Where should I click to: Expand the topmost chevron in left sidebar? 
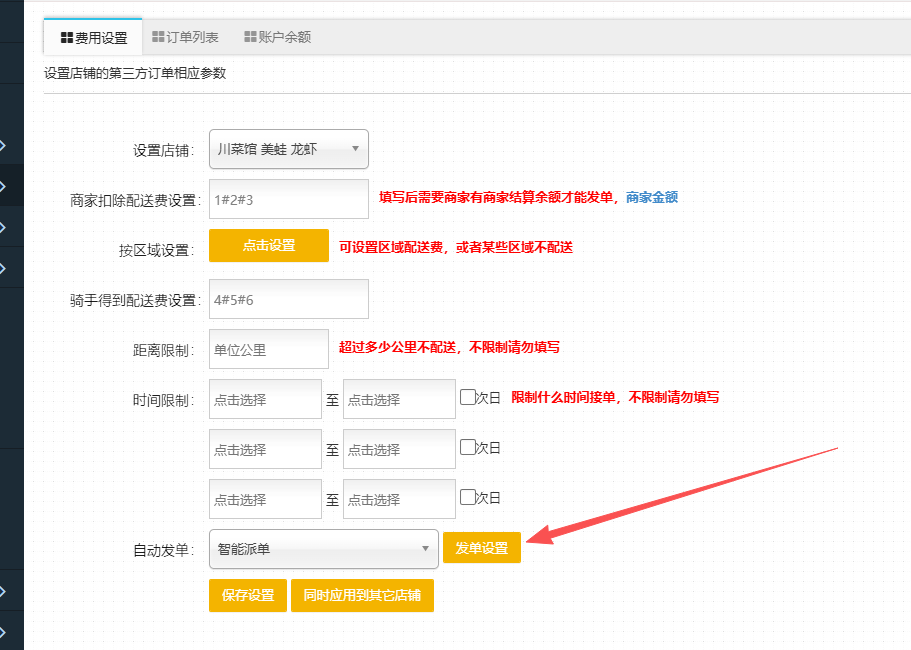(x=4, y=145)
